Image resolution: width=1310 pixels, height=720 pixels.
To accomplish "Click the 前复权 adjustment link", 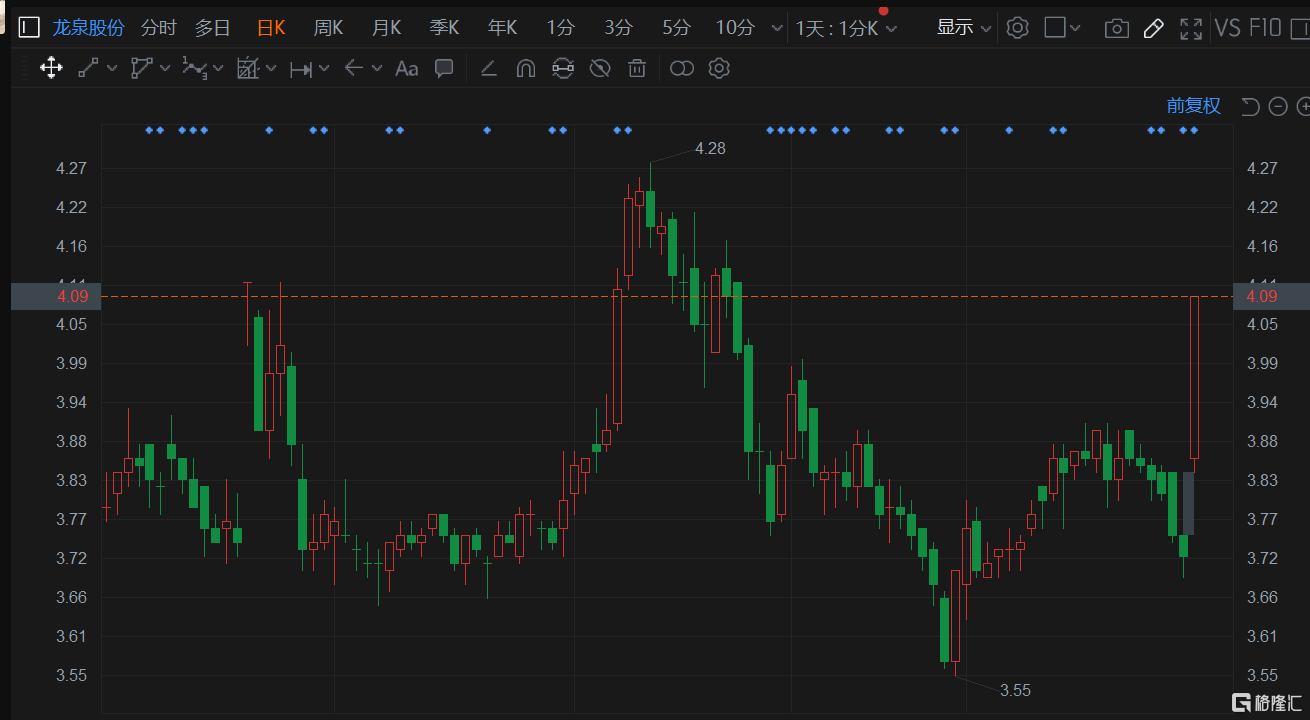I will 1194,106.
